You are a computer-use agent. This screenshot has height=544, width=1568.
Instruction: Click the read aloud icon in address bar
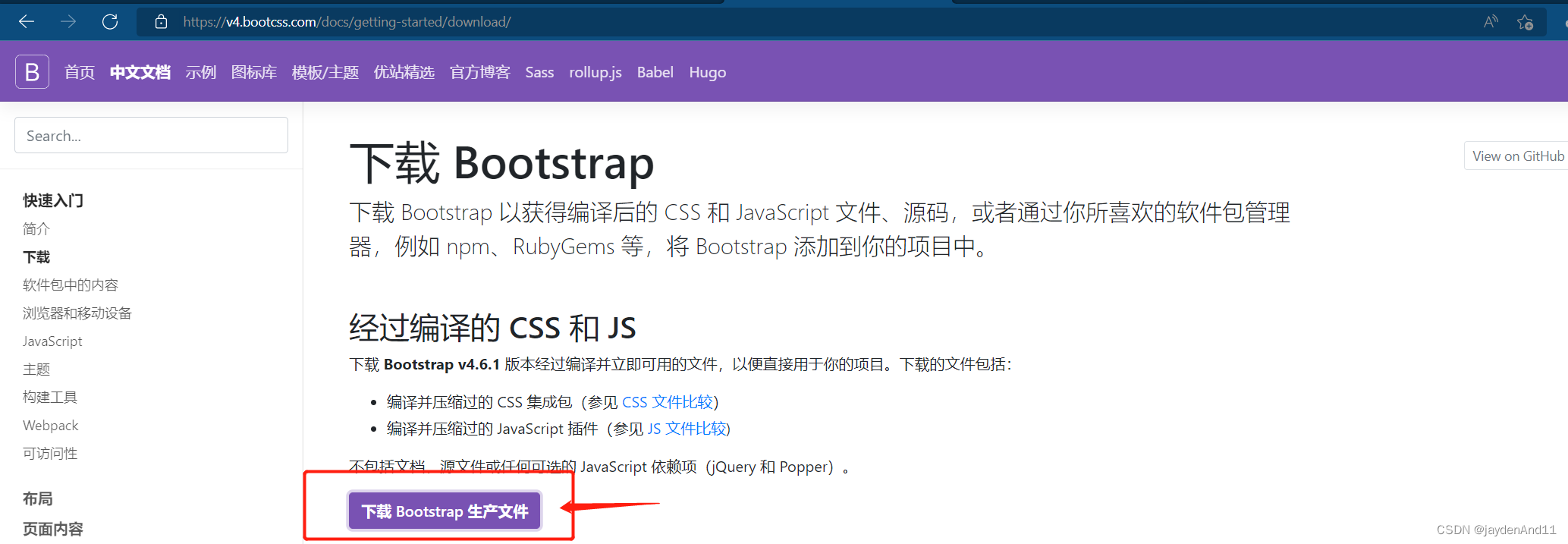(1491, 22)
